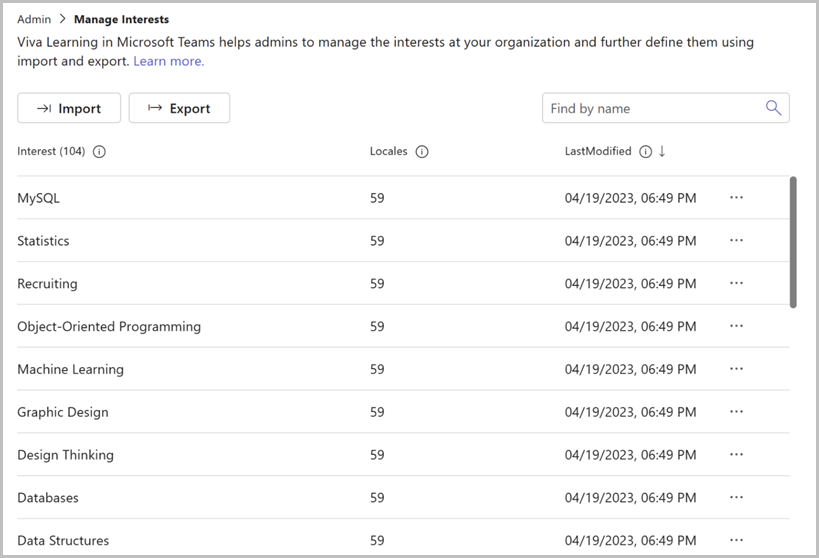Viewport: 819px width, 558px height.
Task: Select Manage Interests breadcrumb
Action: tap(121, 19)
